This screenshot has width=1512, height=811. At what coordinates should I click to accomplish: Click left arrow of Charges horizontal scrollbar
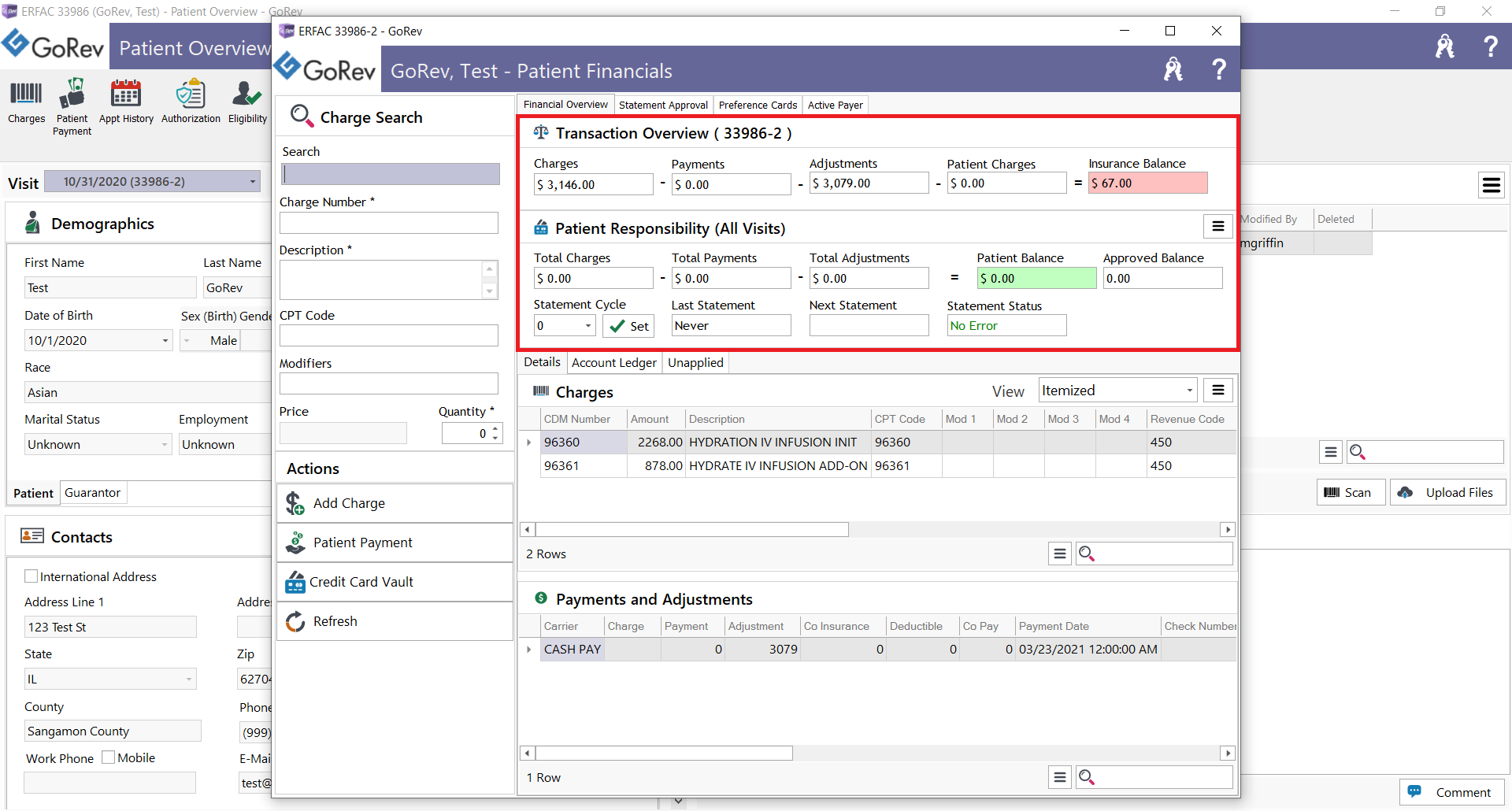tap(528, 530)
